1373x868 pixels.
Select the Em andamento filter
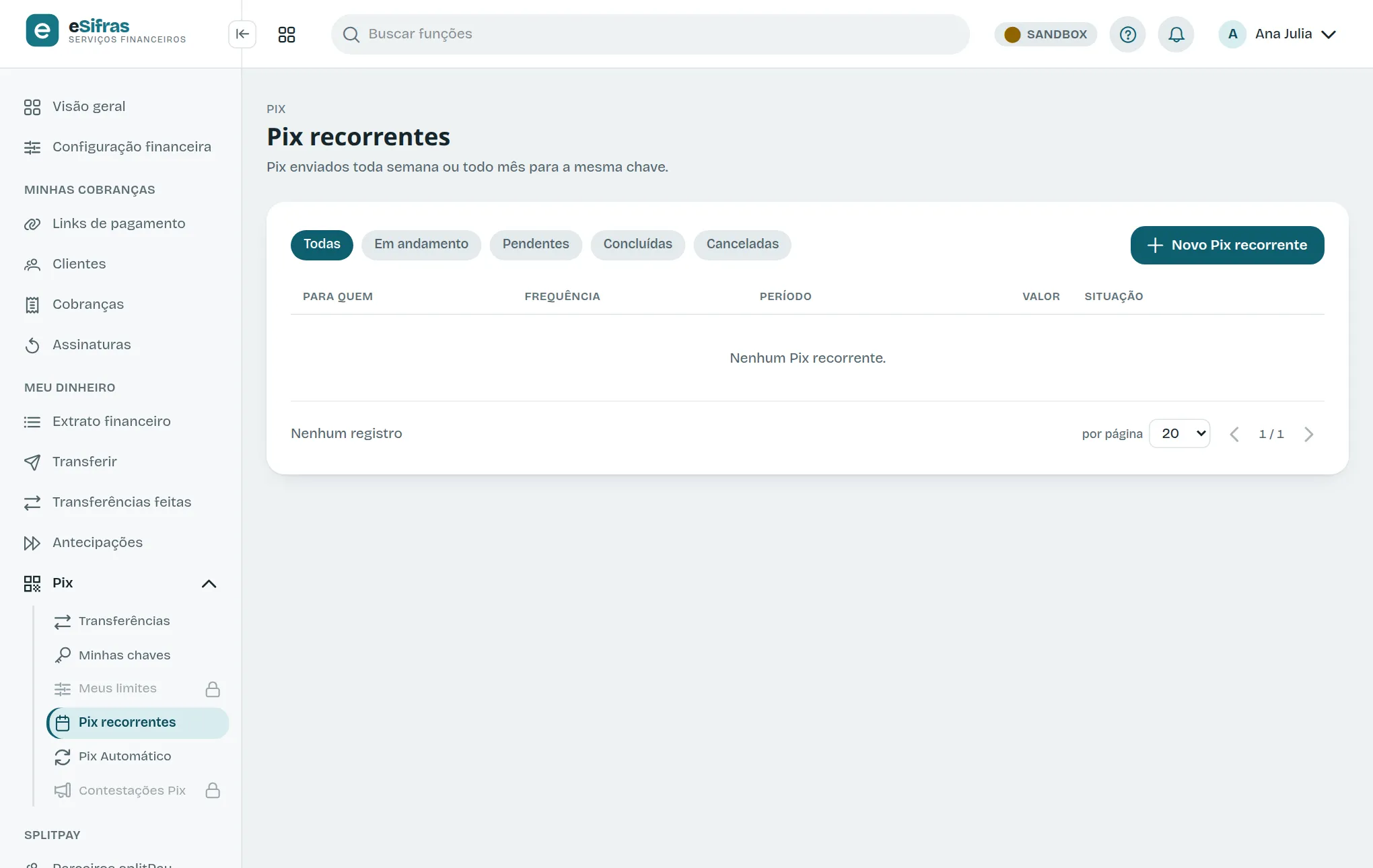[421, 244]
